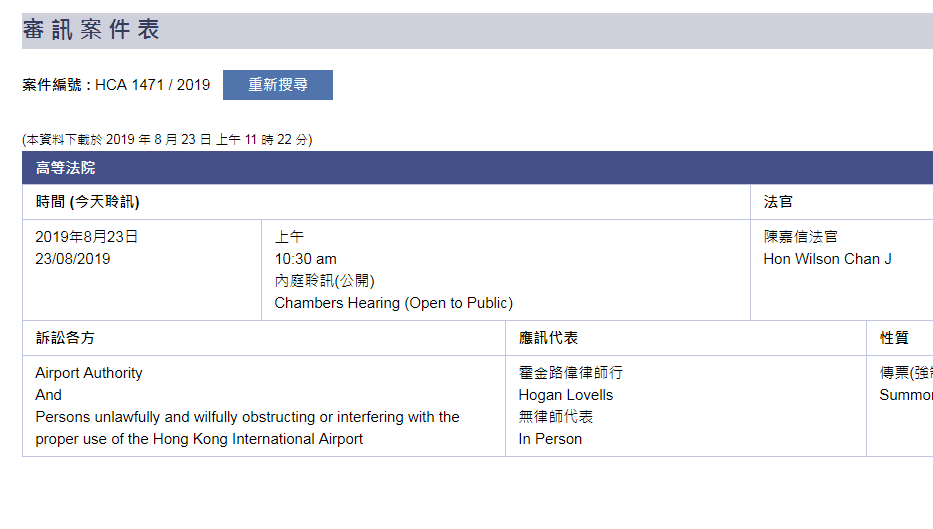This screenshot has height=529, width=933.
Task: Click the 霍金路偉律師行 law firm name
Action: pyautogui.click(x=570, y=373)
